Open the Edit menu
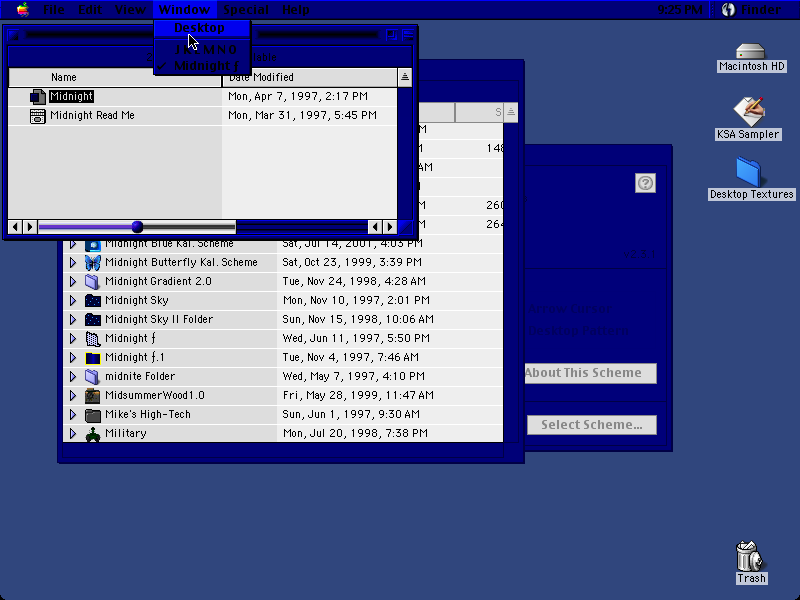This screenshot has width=800, height=600. 90,9
